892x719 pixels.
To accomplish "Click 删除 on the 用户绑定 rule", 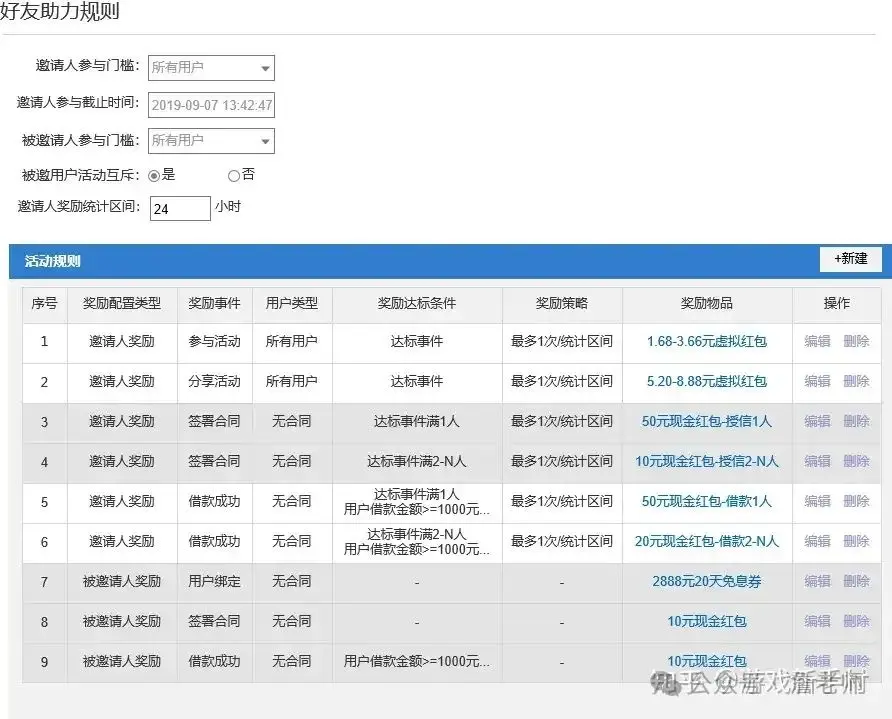I will pos(858,582).
